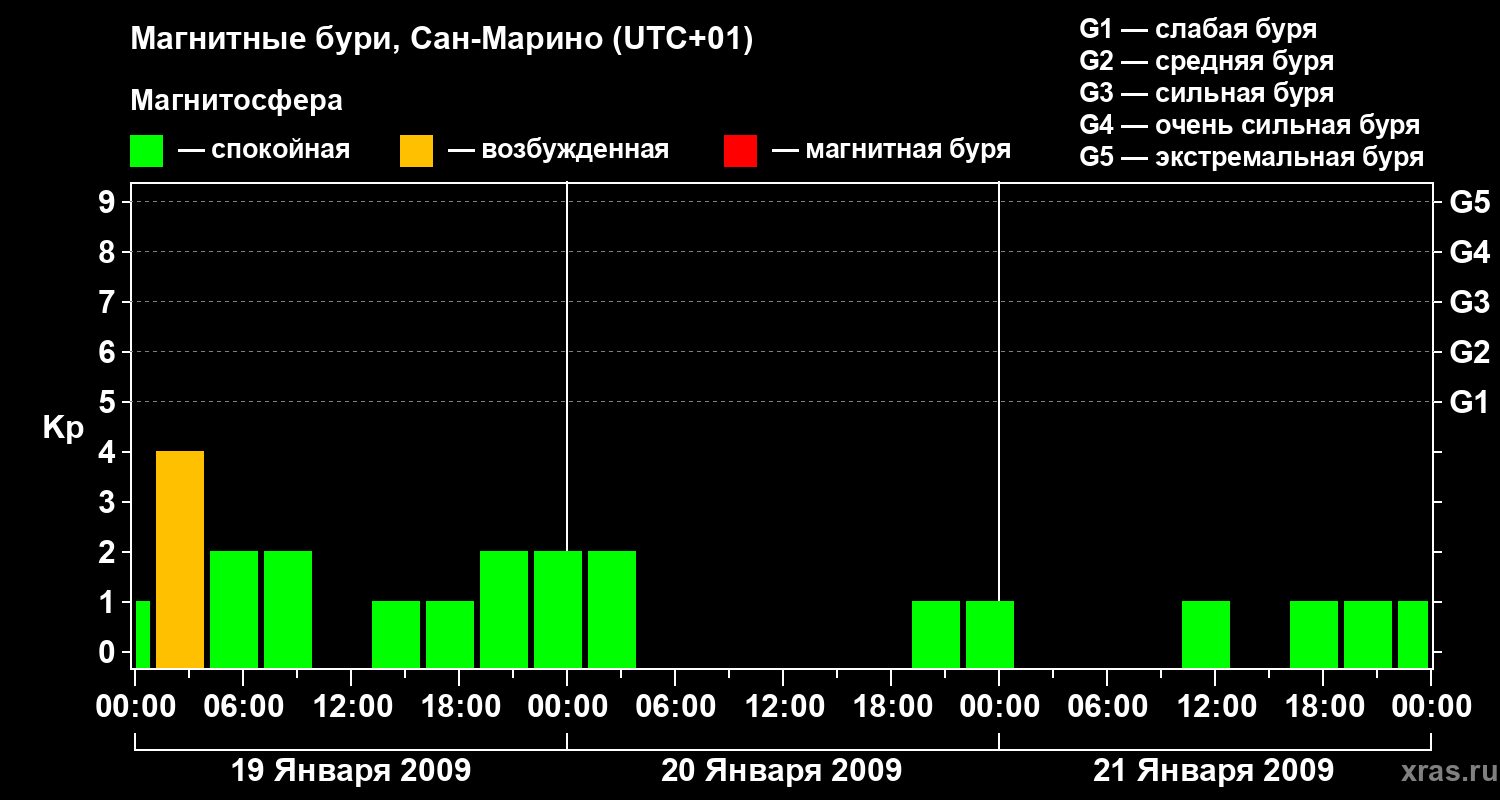
Task: Click the 06:00 time label for 21 January
Action: click(x=1107, y=707)
